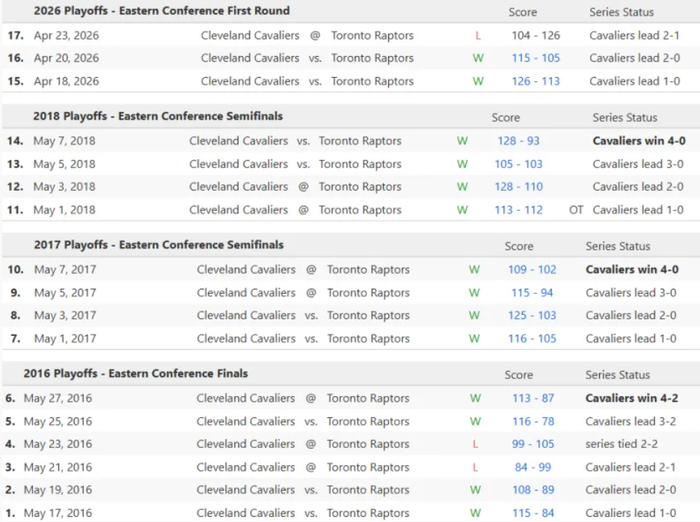Click the L result in game 17 row

(478, 35)
